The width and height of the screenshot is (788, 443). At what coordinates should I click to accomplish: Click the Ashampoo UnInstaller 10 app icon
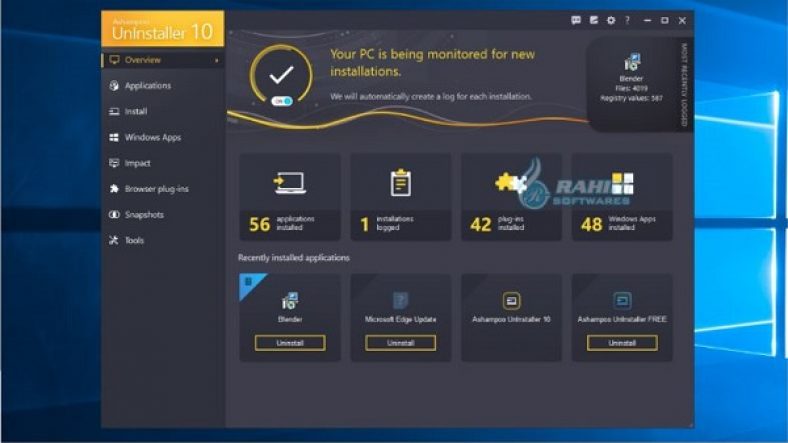[511, 300]
